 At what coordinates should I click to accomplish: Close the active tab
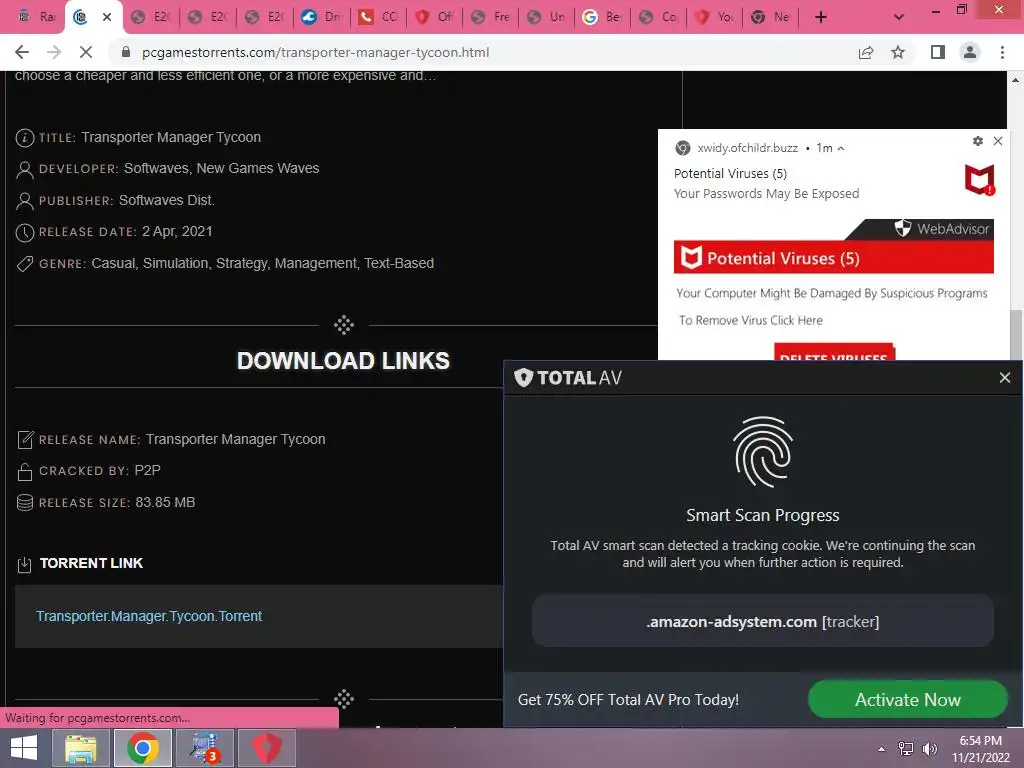107,17
